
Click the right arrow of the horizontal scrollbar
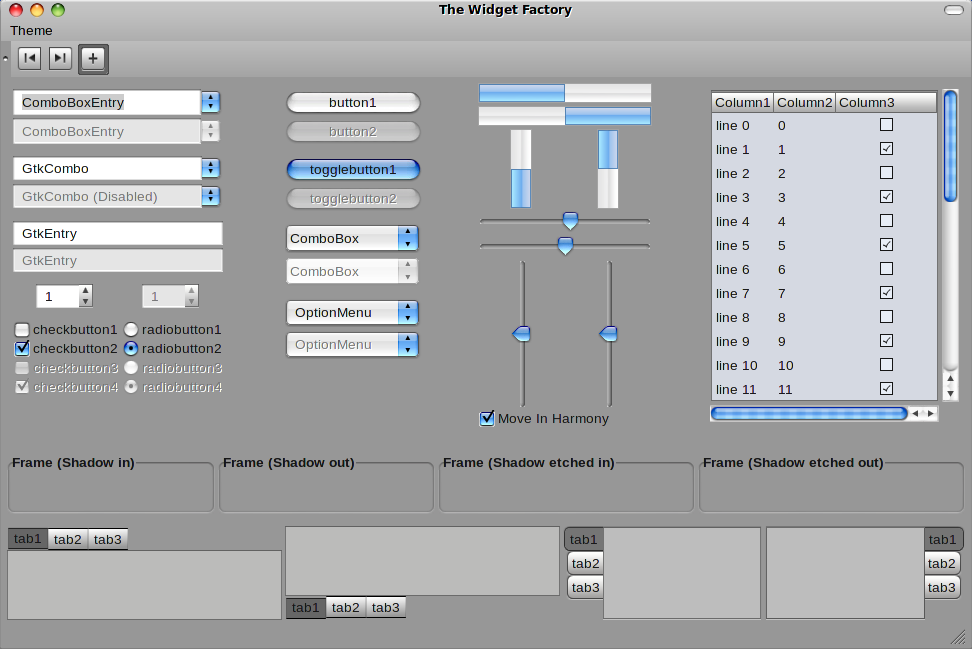pos(931,413)
